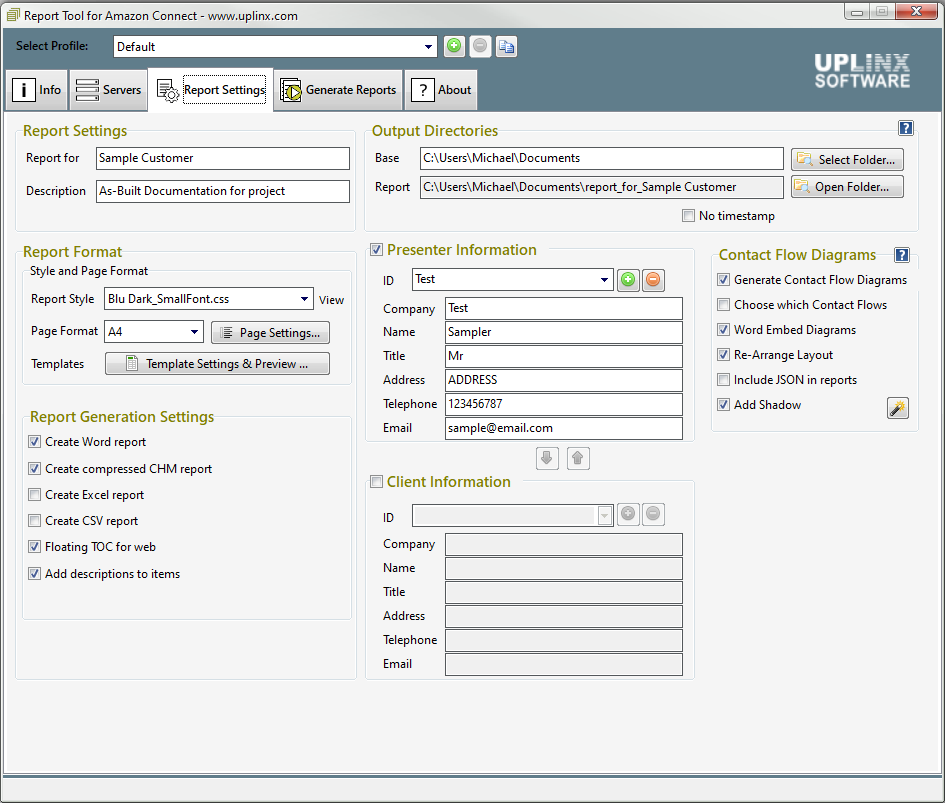The width and height of the screenshot is (945, 803).
Task: Click the Presenter Name field
Action: 564,332
